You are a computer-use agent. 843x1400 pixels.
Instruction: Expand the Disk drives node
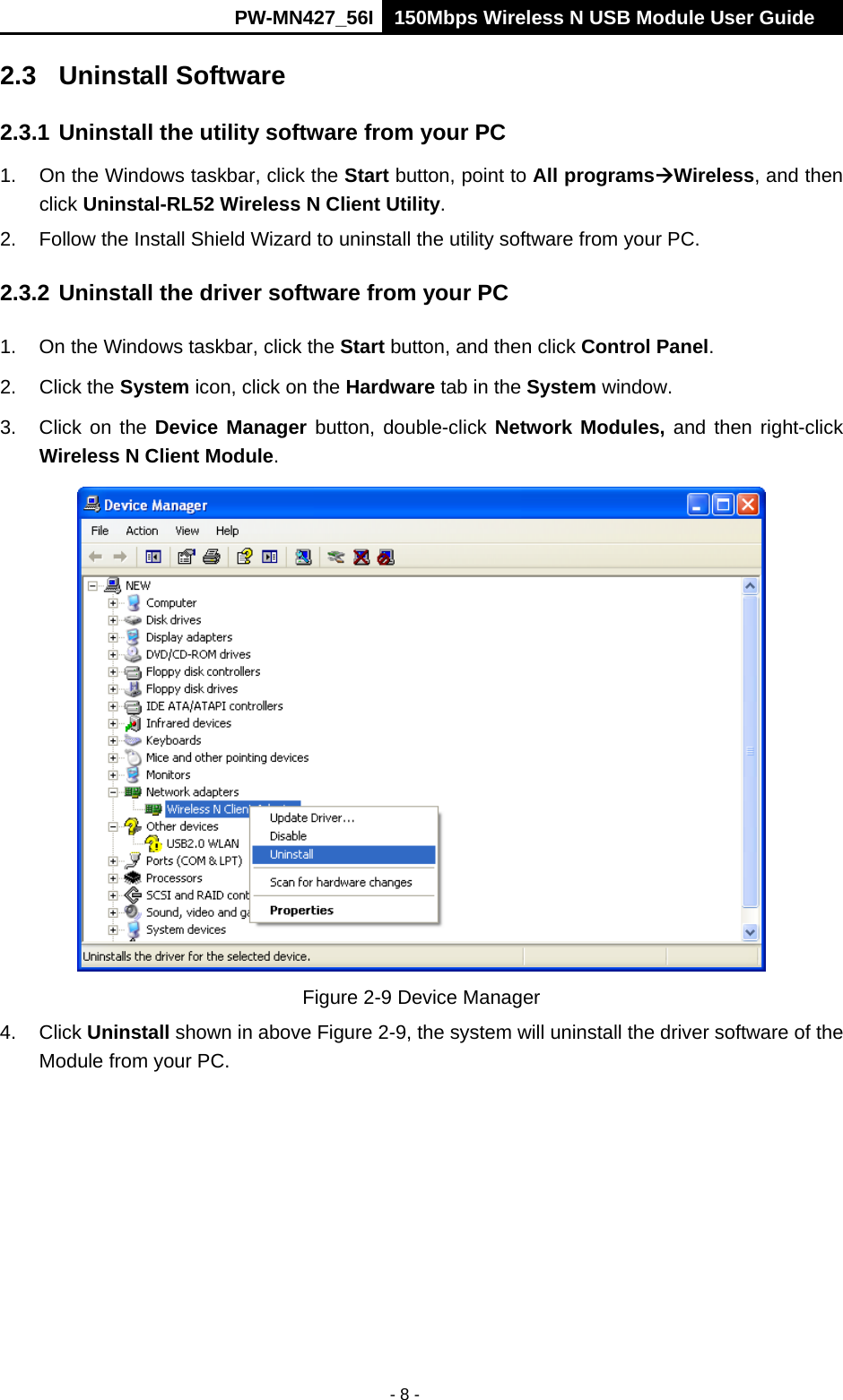pos(113,620)
